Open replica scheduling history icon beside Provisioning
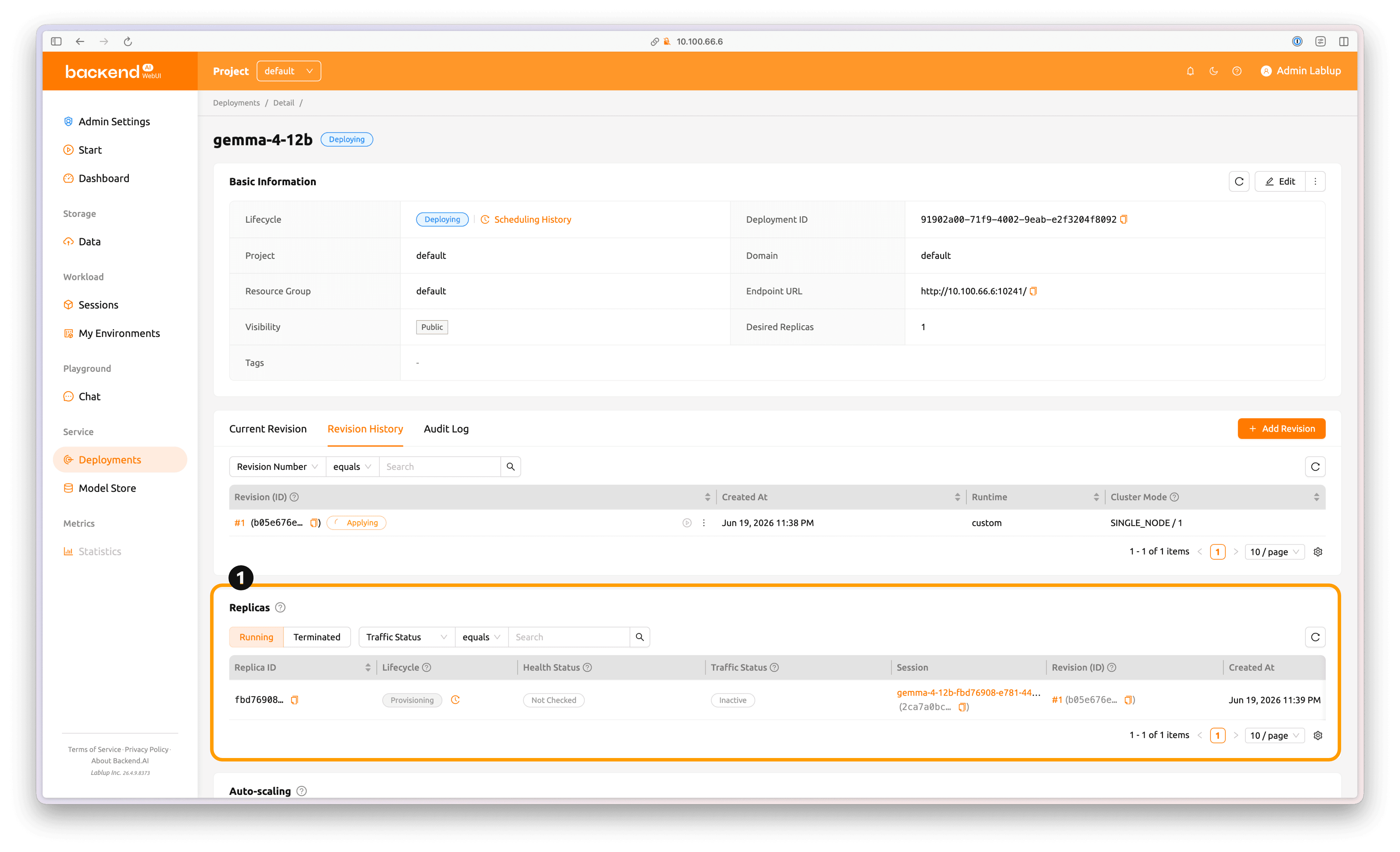The height and width of the screenshot is (852, 1400). (455, 700)
